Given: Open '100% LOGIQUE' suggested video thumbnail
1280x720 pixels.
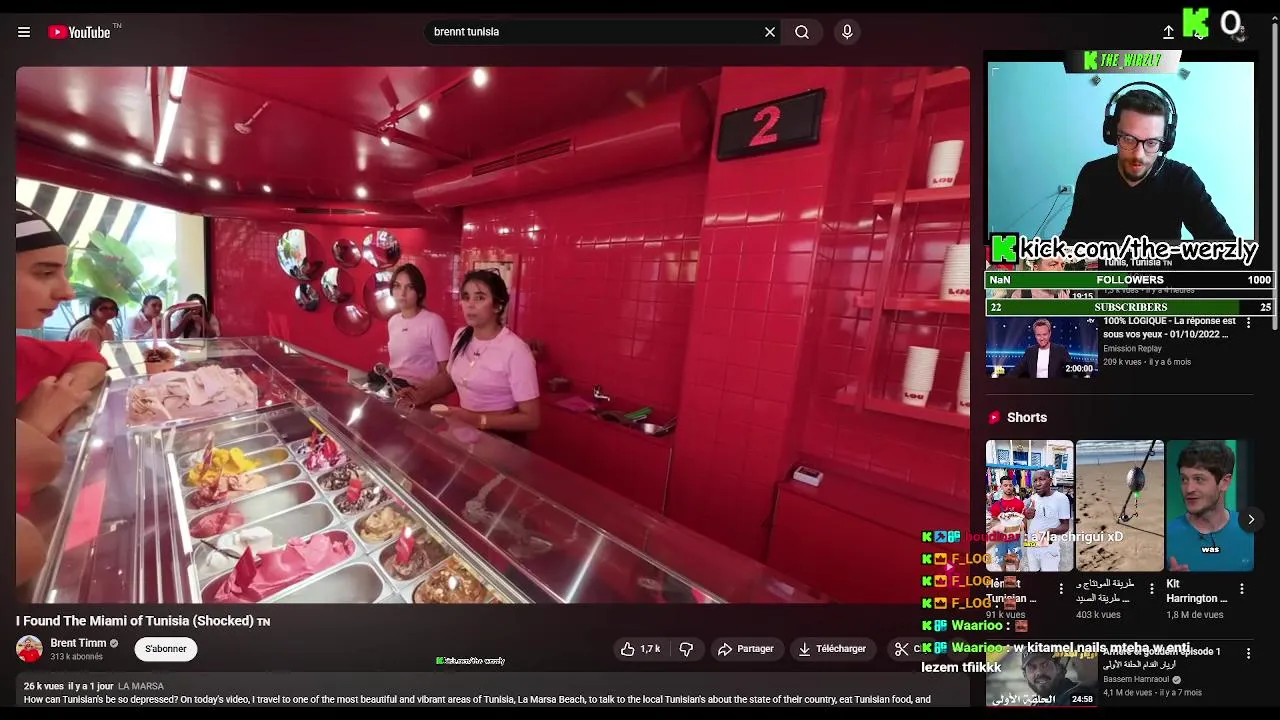Looking at the screenshot, I should coord(1041,347).
